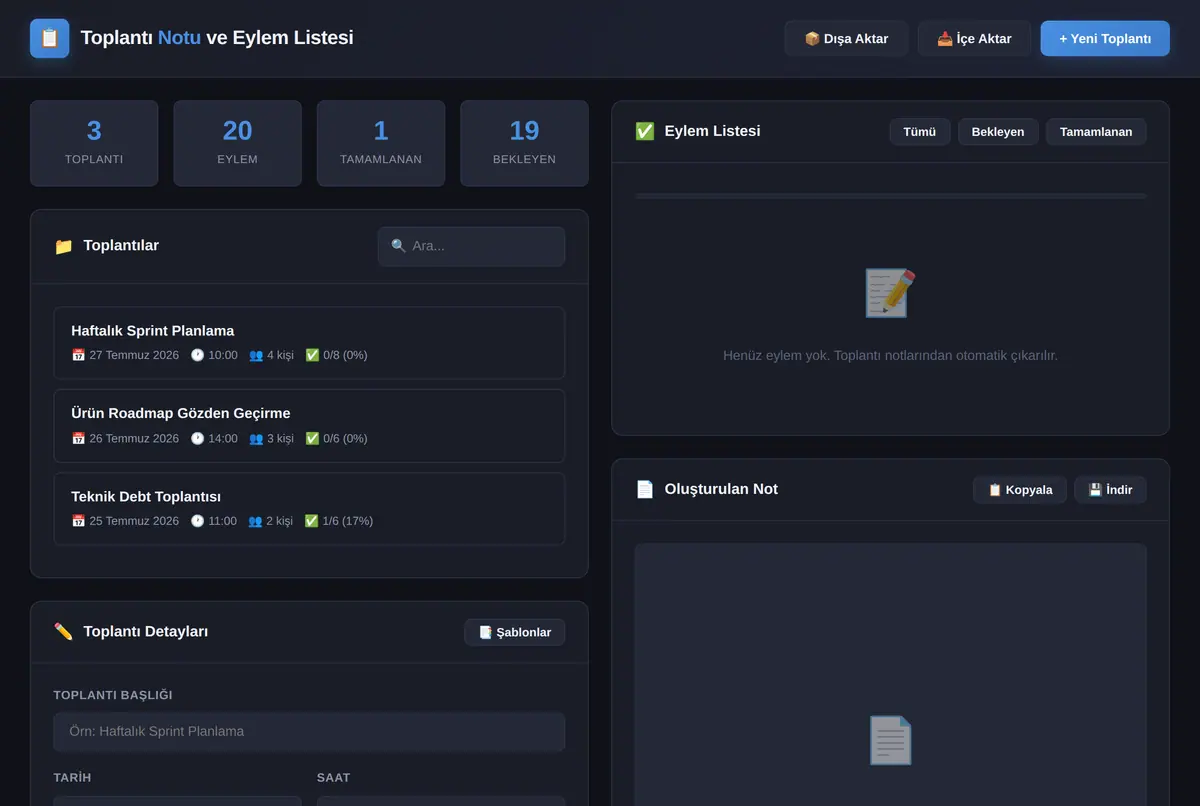This screenshot has width=1200, height=806.
Task: Click the 0/6 (0%) progress text
Action: (345, 438)
